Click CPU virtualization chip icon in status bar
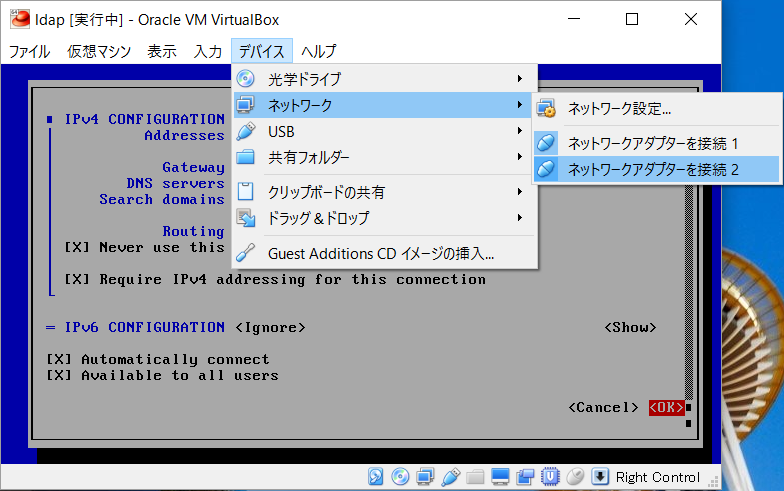 click(x=550, y=476)
